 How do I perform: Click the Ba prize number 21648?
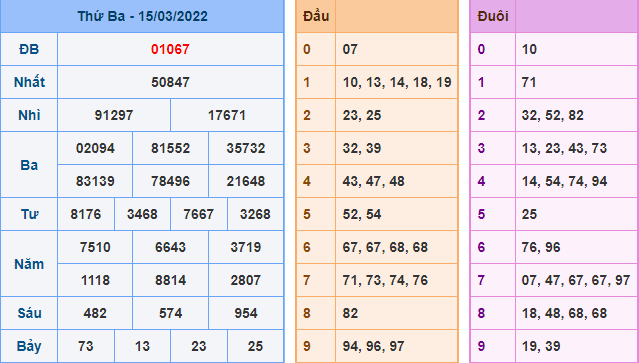(246, 181)
